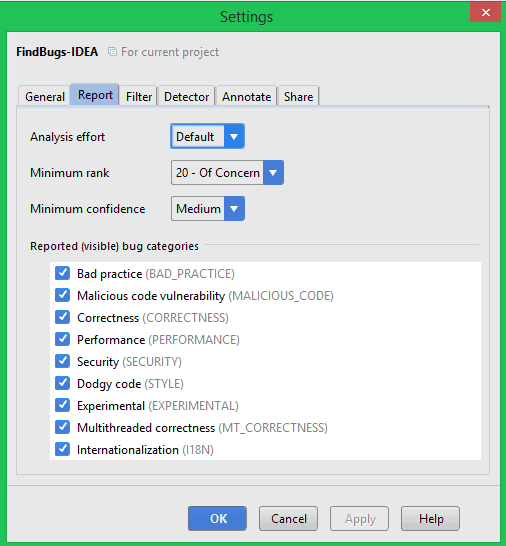Select the Detector tab
Screen dimensions: 506x546
click(186, 96)
